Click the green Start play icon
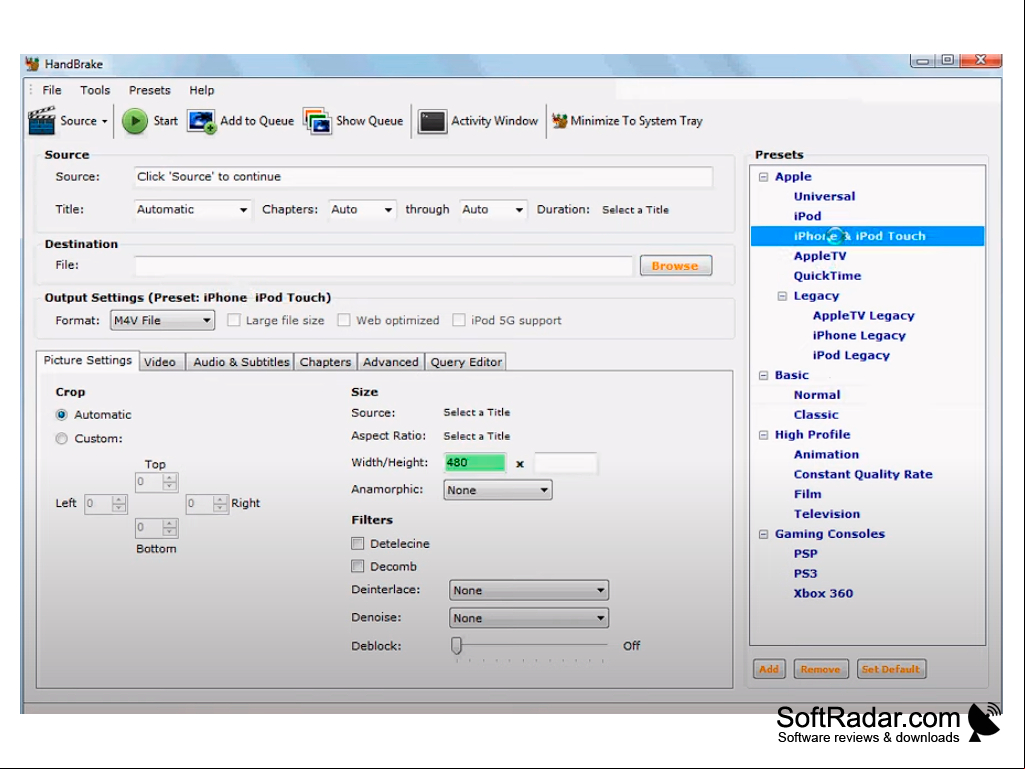1025x769 pixels. click(135, 121)
